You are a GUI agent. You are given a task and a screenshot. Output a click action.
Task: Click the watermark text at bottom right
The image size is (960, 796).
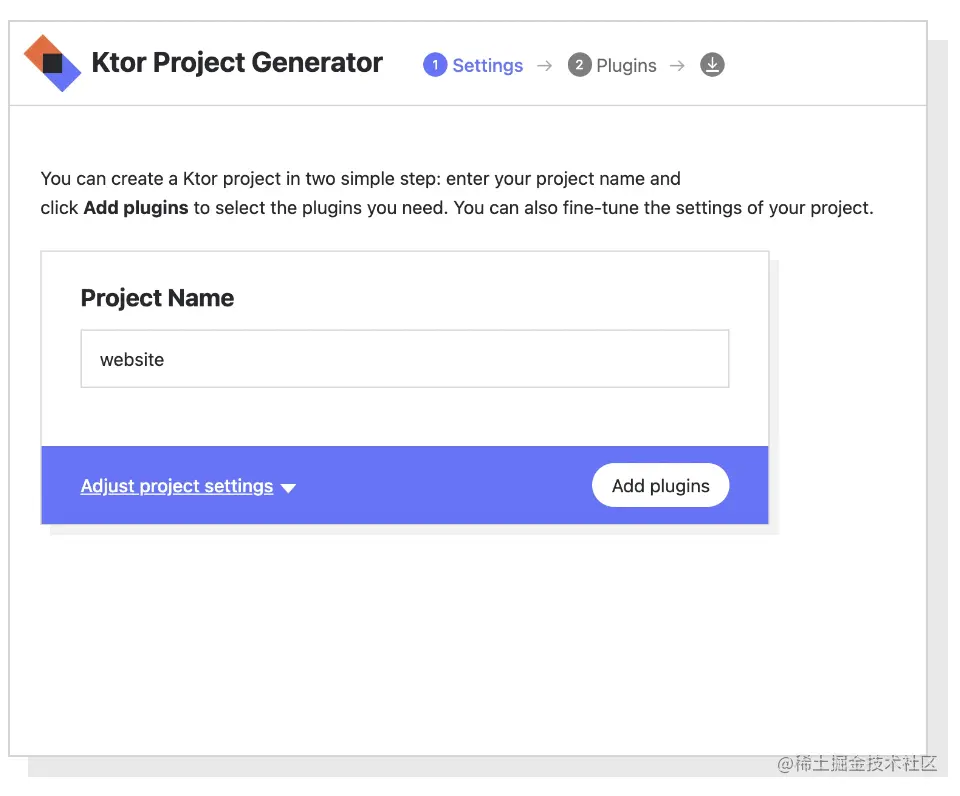tap(858, 763)
